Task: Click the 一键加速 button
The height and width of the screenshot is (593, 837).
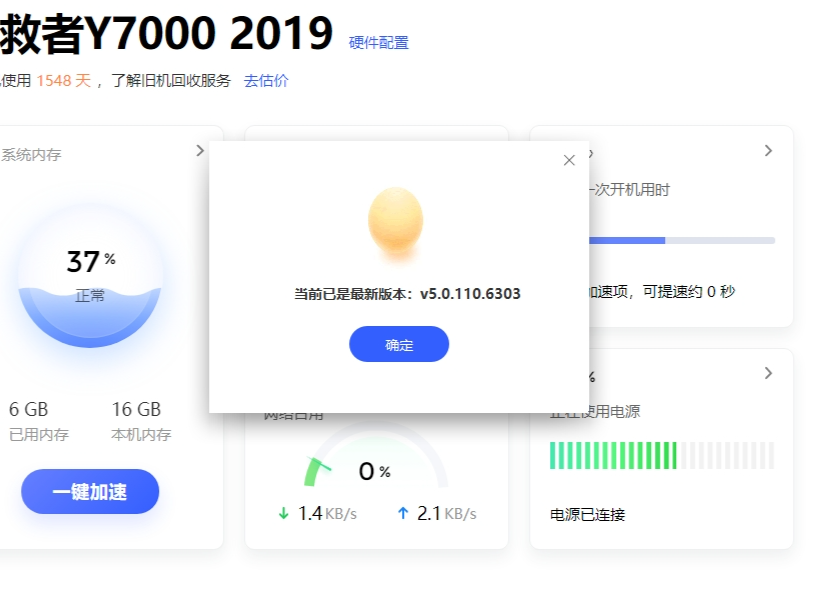Action: pos(90,492)
